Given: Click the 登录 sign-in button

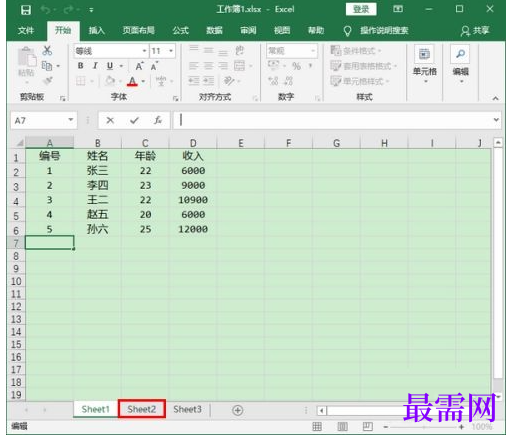Looking at the screenshot, I should pyautogui.click(x=361, y=9).
